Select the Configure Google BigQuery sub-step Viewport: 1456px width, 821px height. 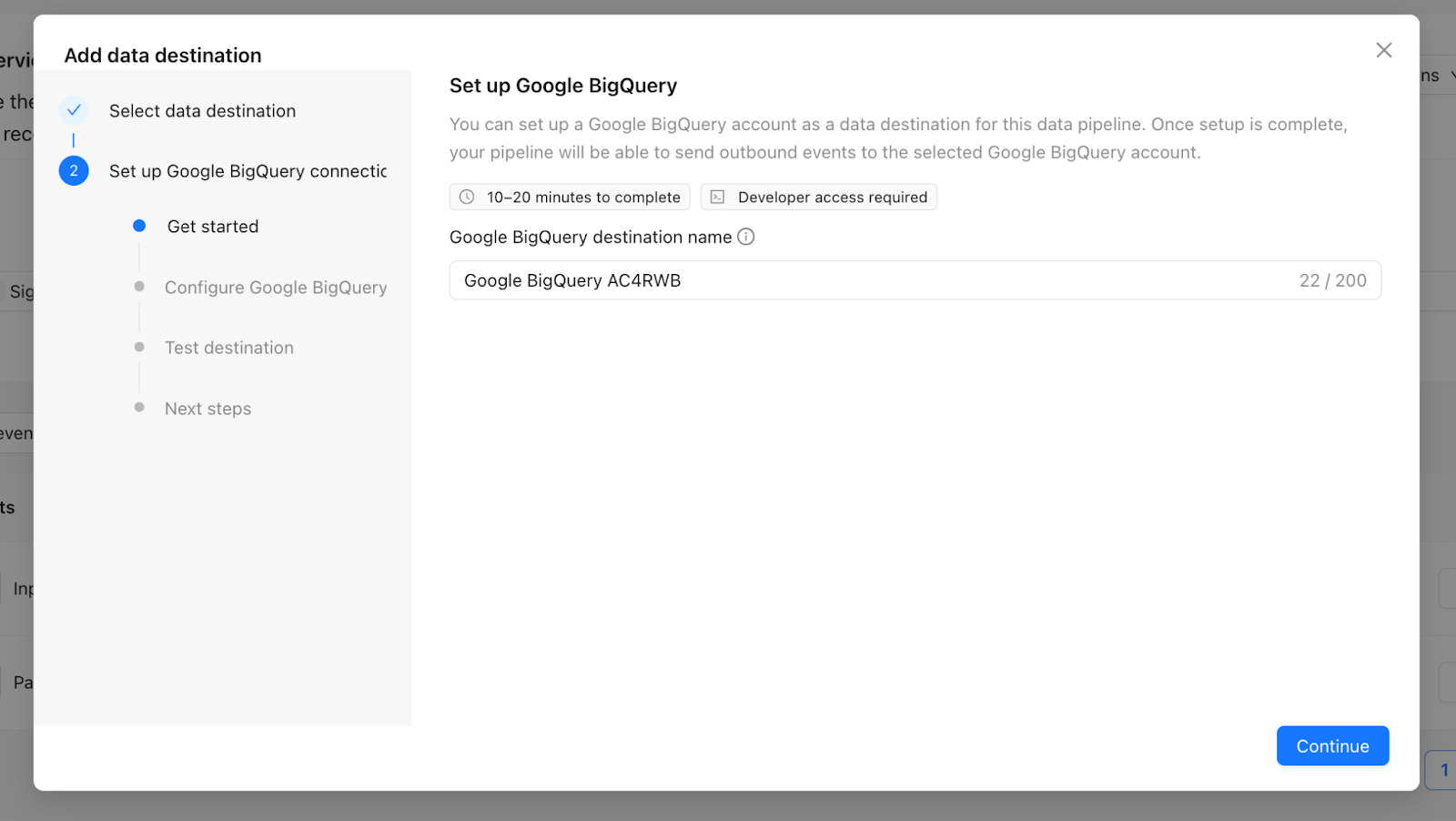click(276, 288)
